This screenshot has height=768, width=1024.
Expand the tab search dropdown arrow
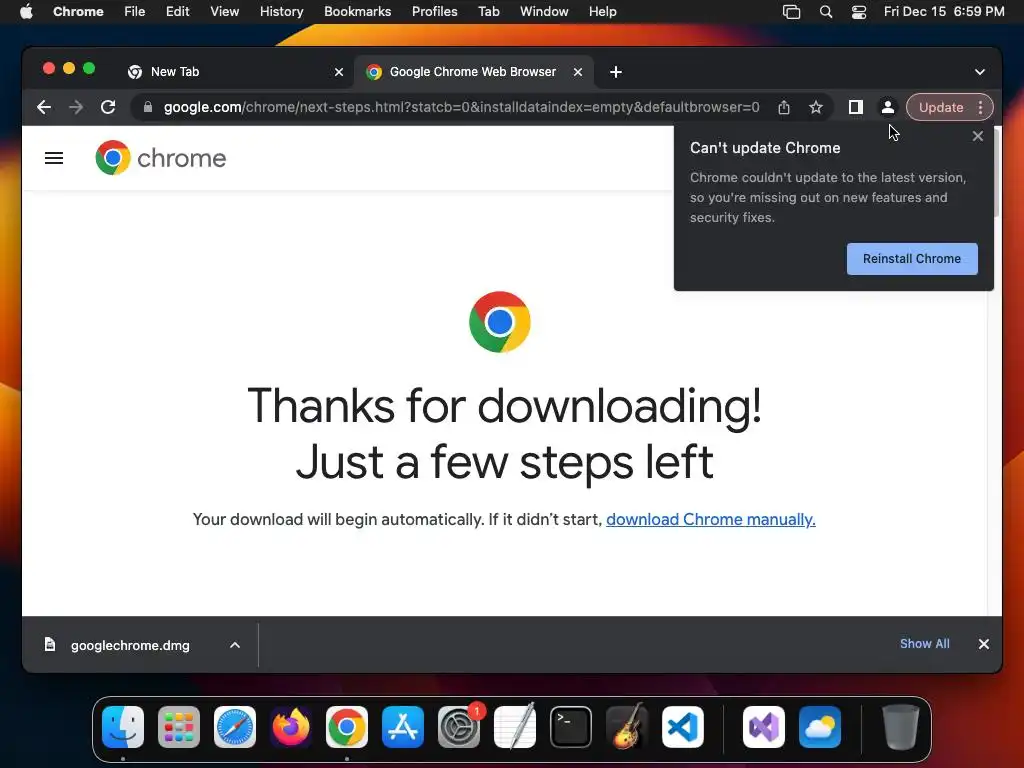(x=980, y=72)
